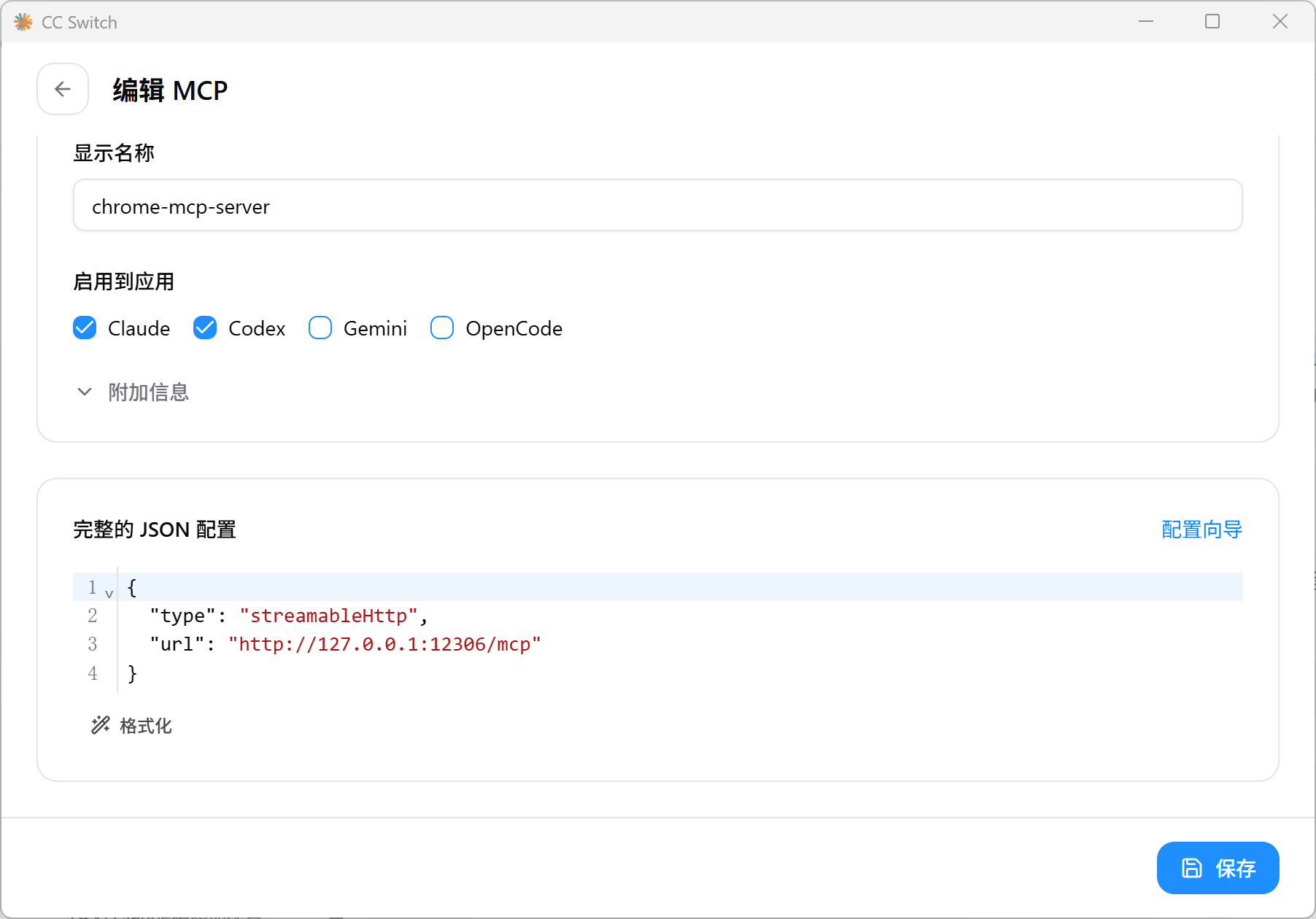Minimize the CC Switch window

click(x=1146, y=21)
